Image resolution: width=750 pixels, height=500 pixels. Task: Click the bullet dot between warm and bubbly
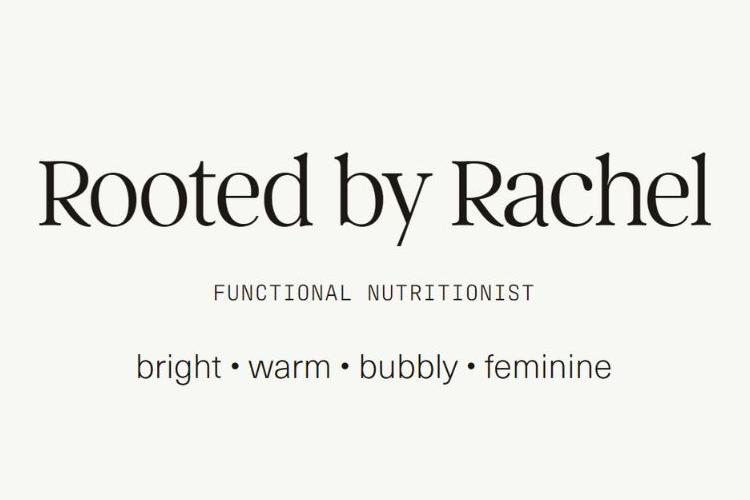point(345,367)
